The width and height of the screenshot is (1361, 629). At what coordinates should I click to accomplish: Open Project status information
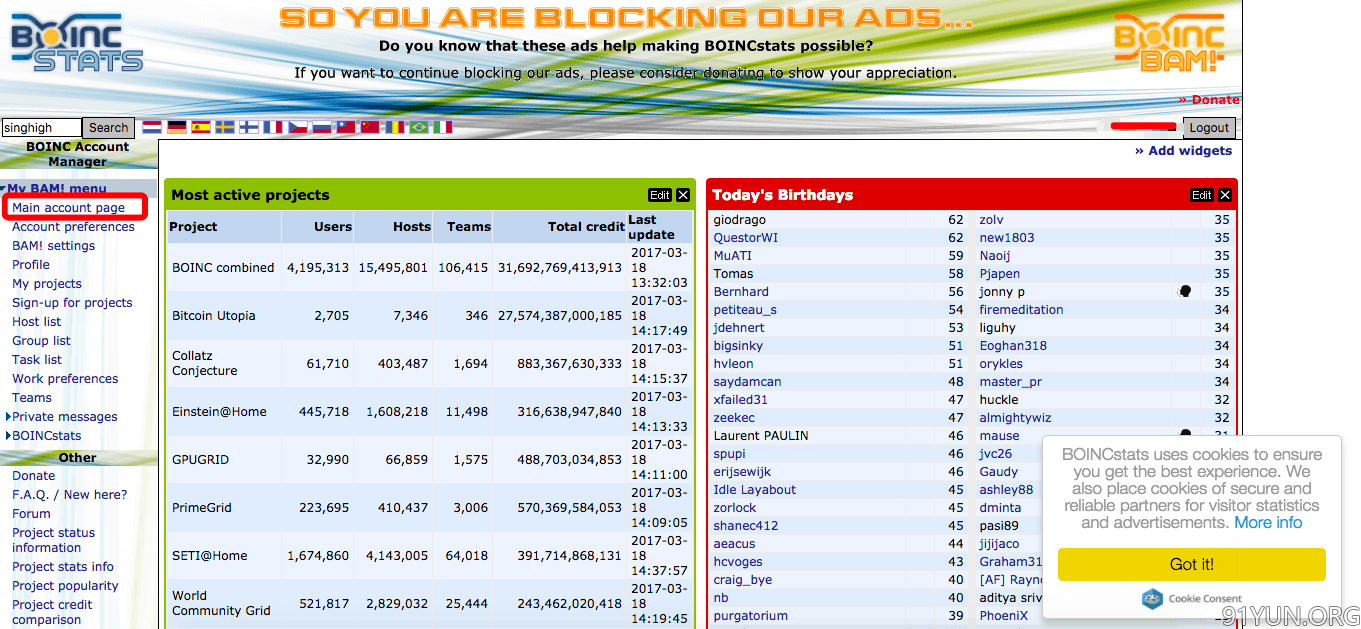coord(54,540)
